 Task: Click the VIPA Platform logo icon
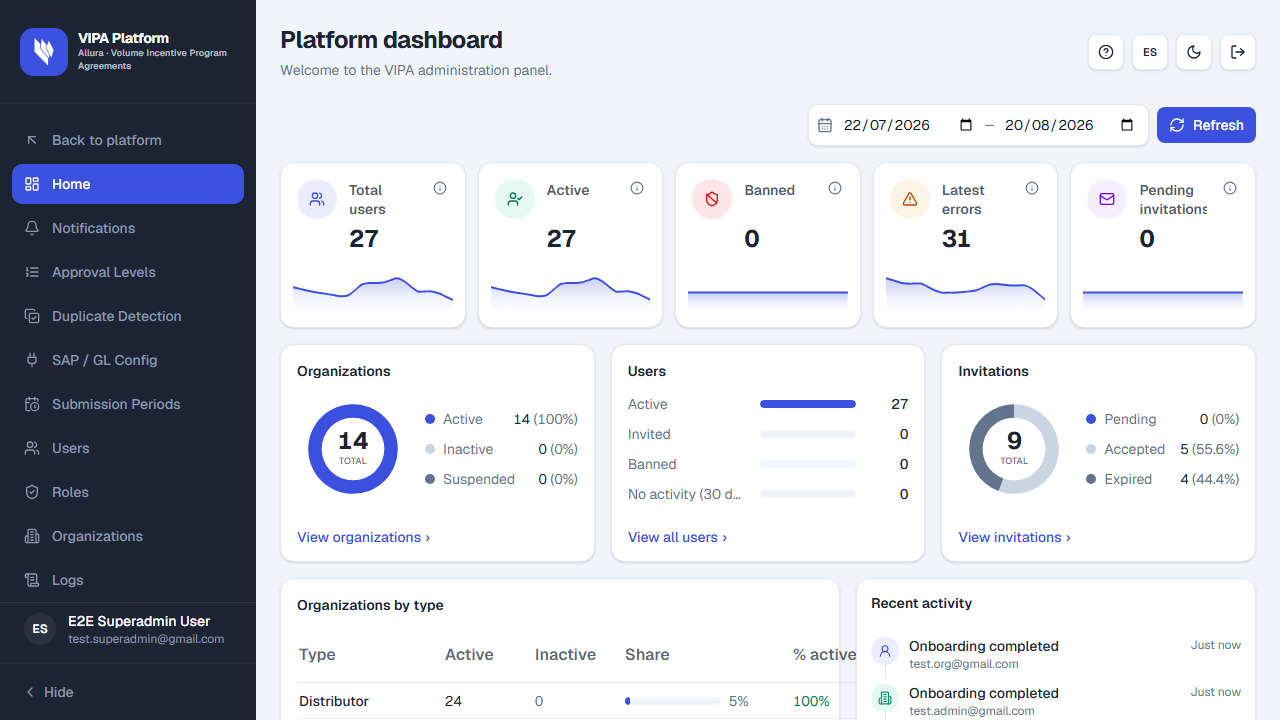(44, 52)
